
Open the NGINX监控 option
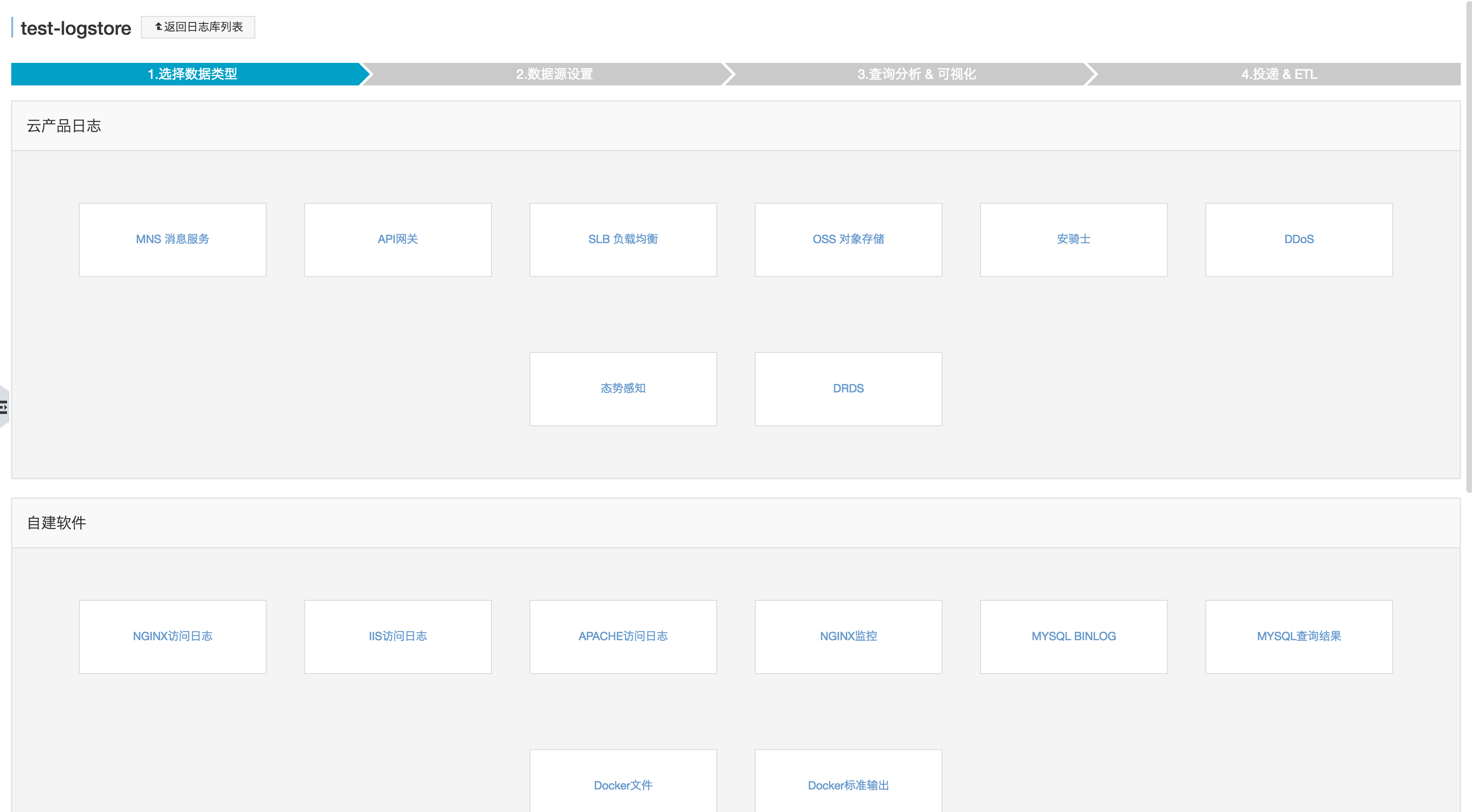(848, 636)
